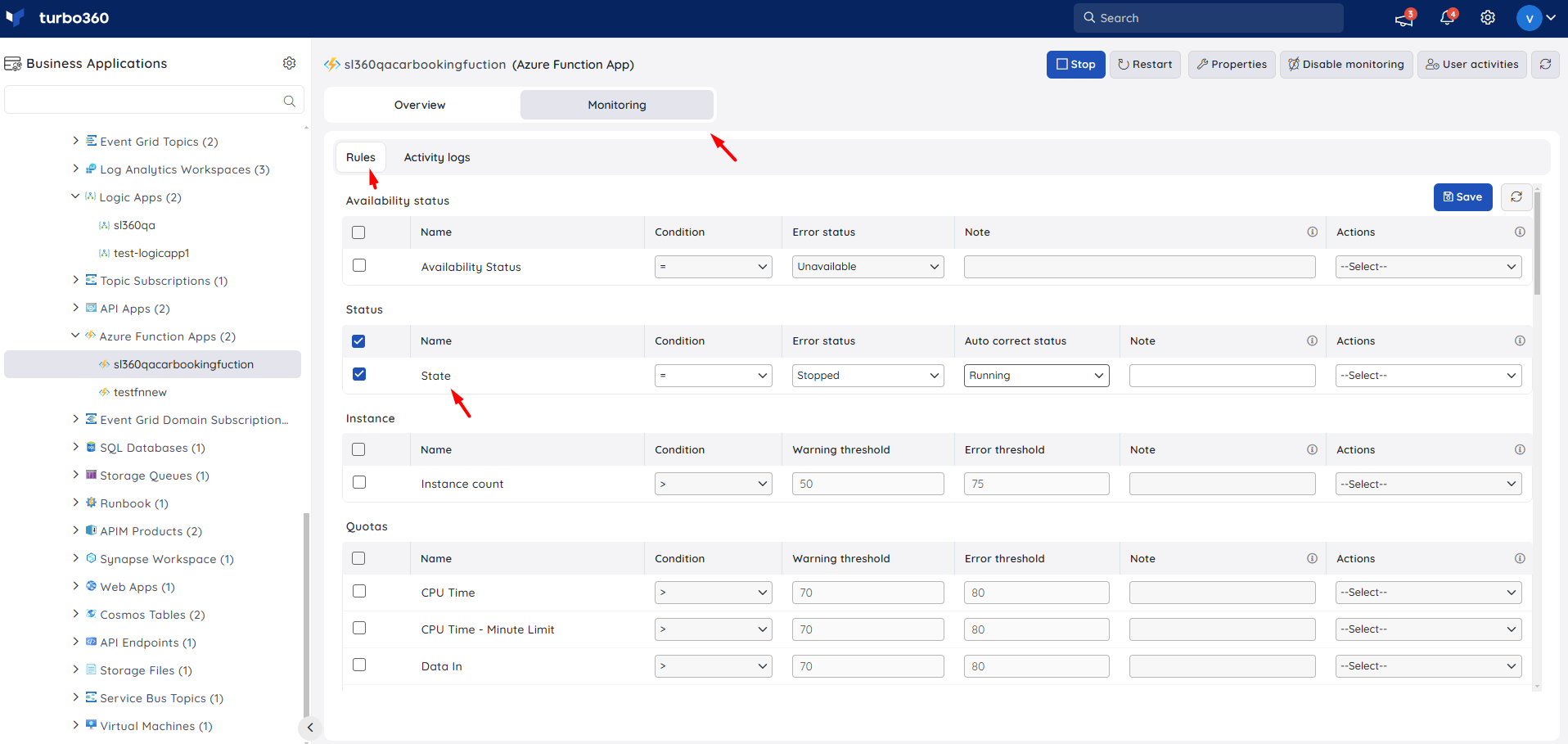
Task: Click Actions info icon in Quotas header
Action: [x=1520, y=558]
